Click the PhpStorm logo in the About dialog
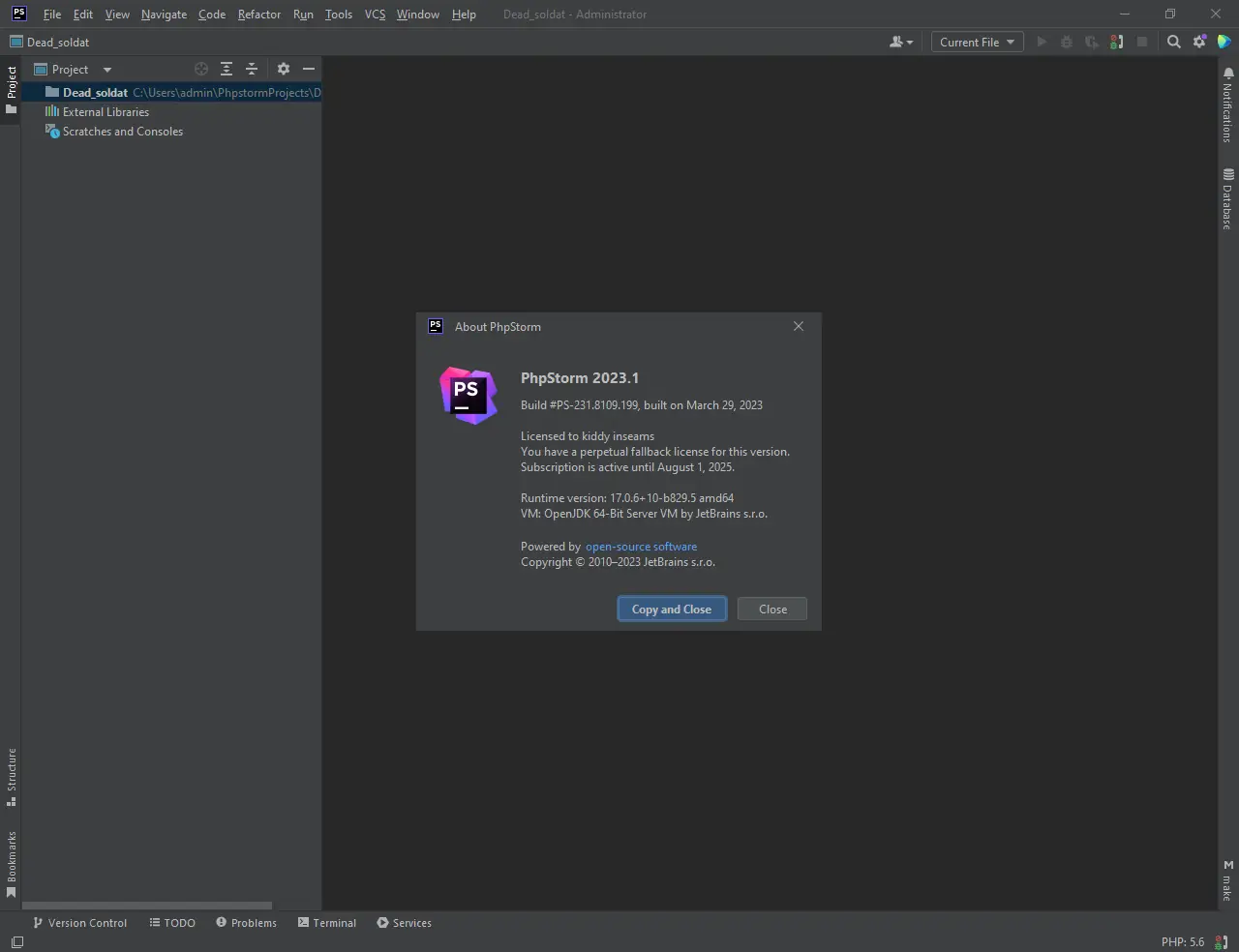The width and height of the screenshot is (1239, 952). point(468,395)
